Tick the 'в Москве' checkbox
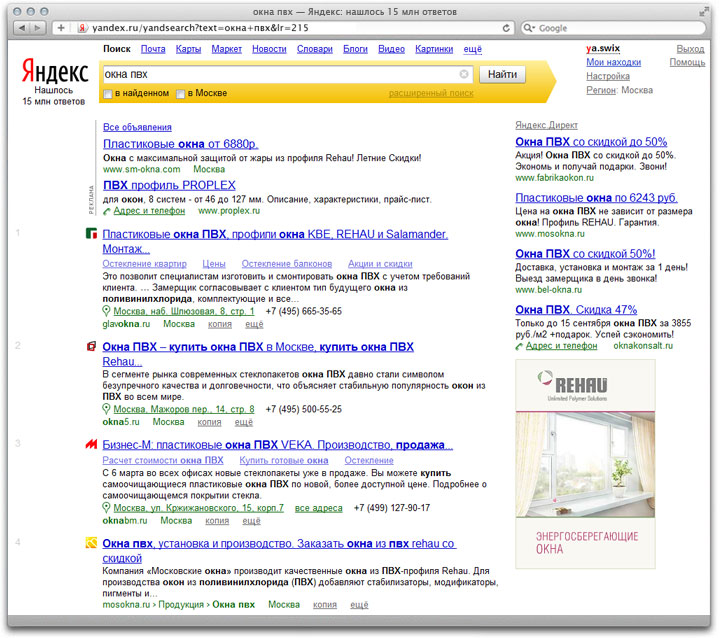 click(x=181, y=94)
